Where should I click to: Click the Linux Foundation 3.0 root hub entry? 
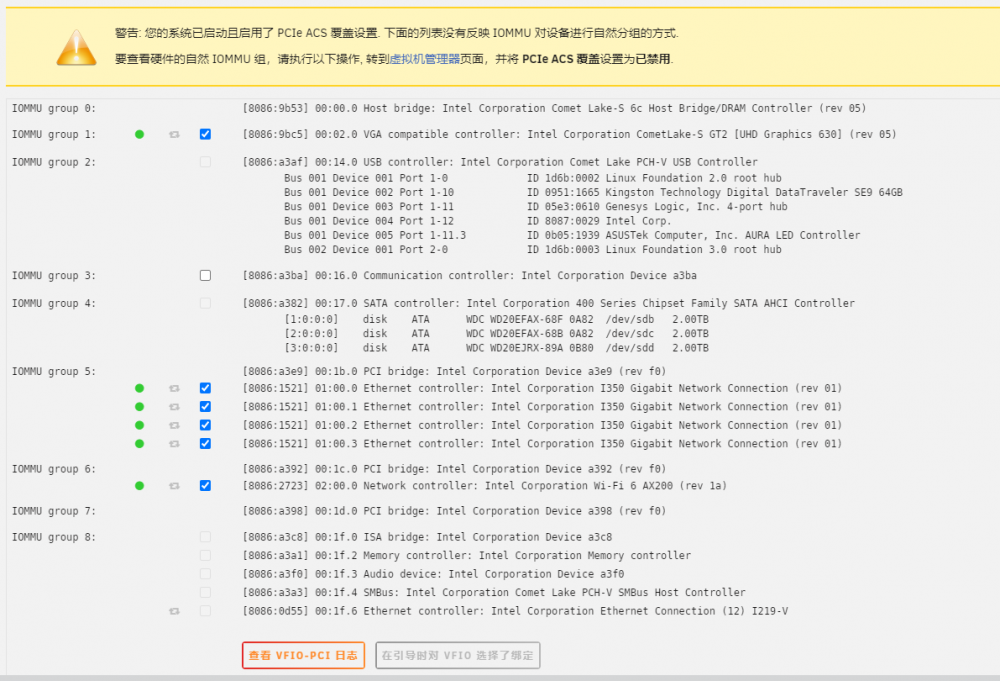533,249
